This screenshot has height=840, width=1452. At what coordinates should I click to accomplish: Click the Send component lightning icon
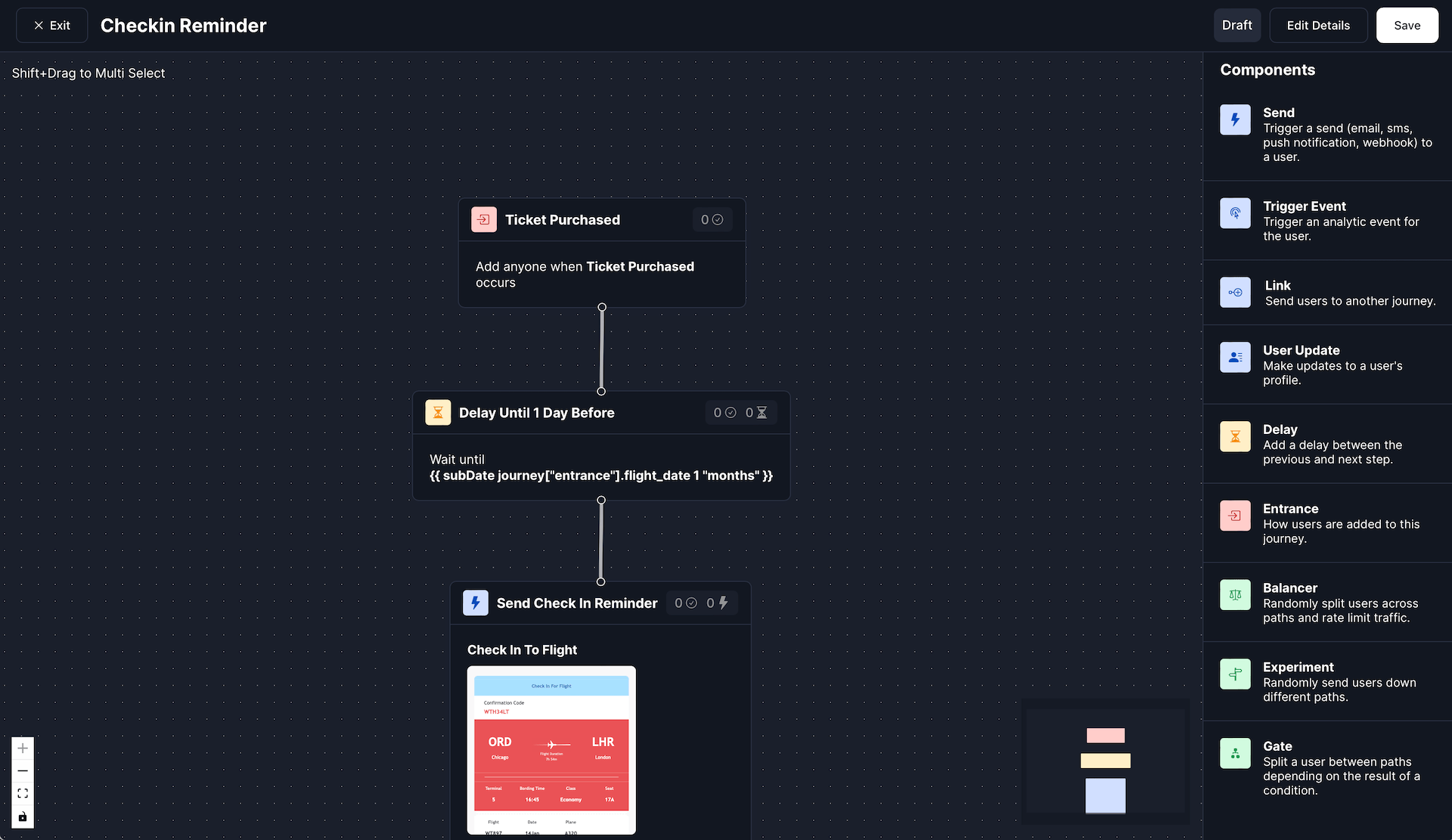tap(1235, 119)
